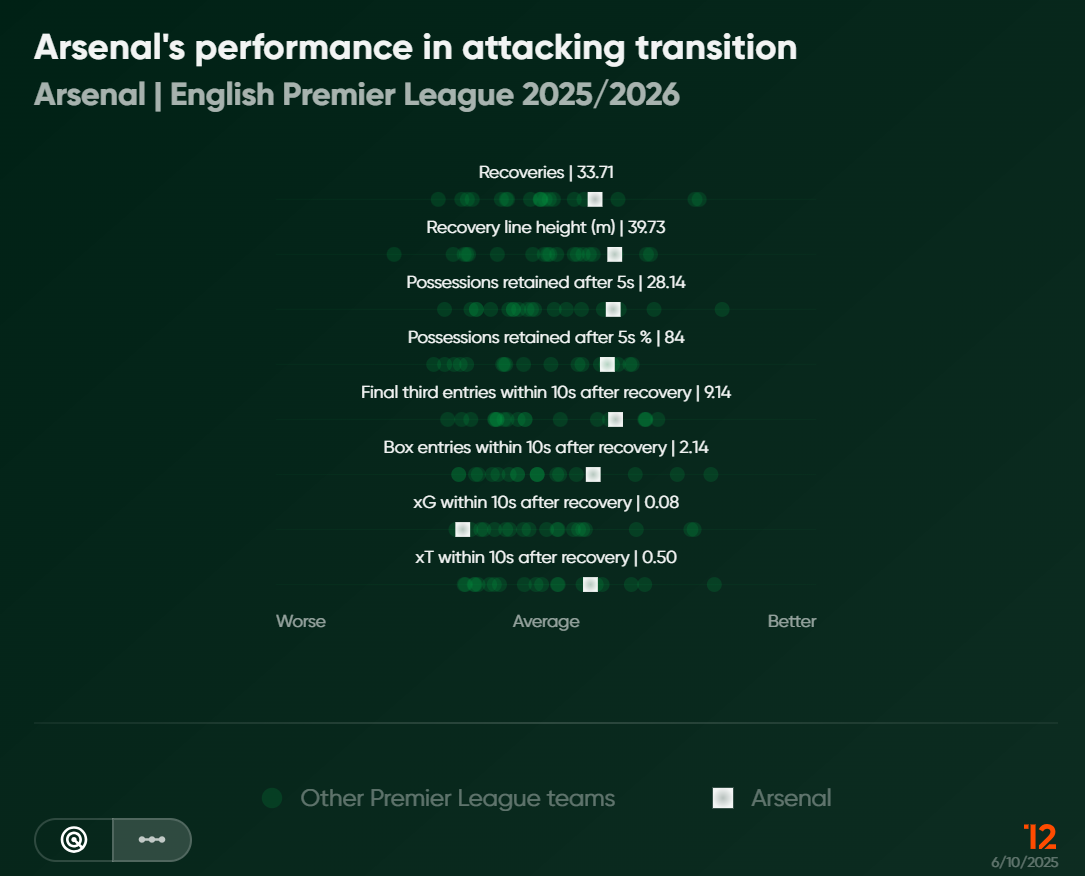
Task: Click the 'Average' axis label
Action: pos(546,621)
